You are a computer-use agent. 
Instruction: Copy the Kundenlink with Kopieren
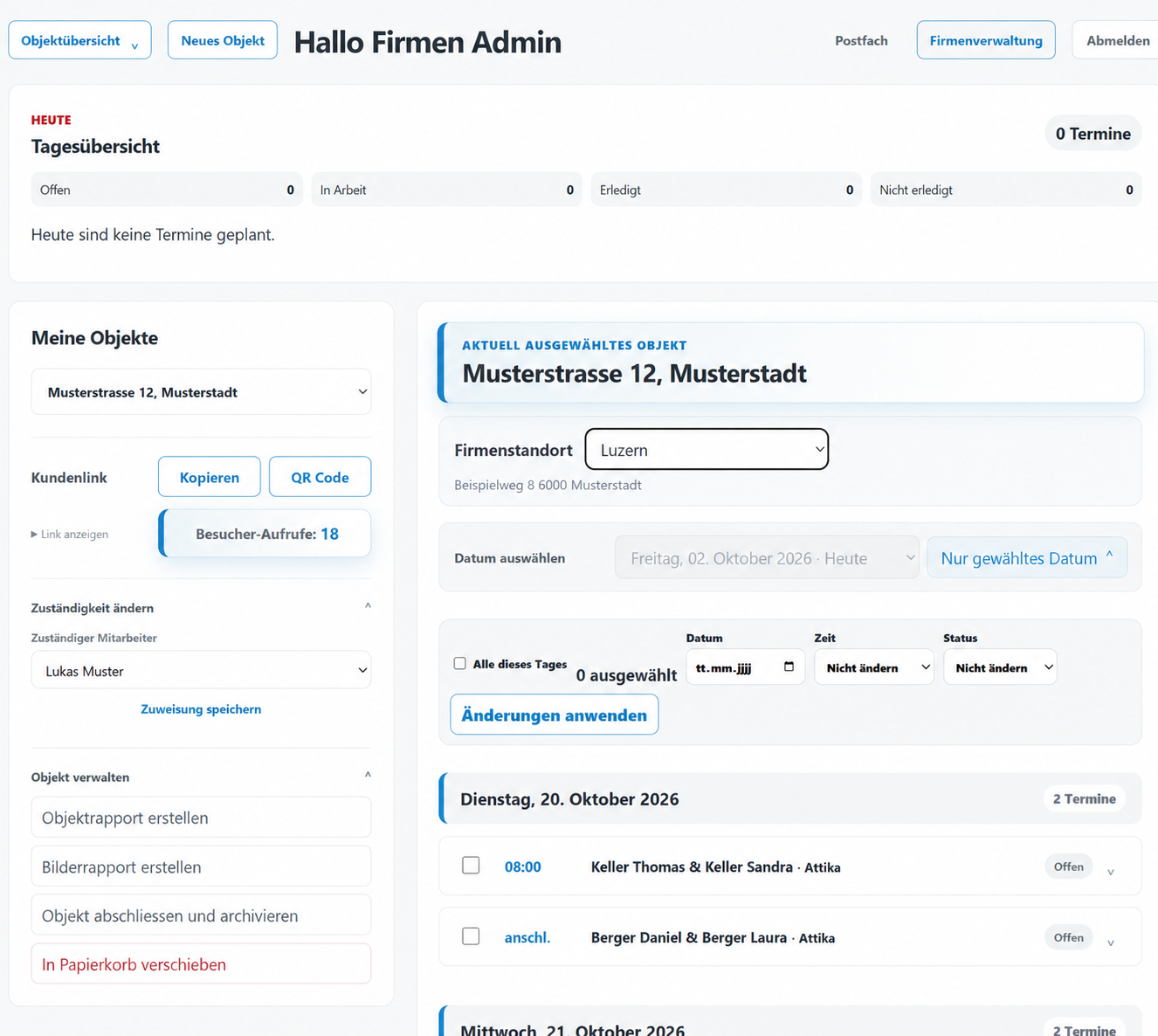point(210,477)
